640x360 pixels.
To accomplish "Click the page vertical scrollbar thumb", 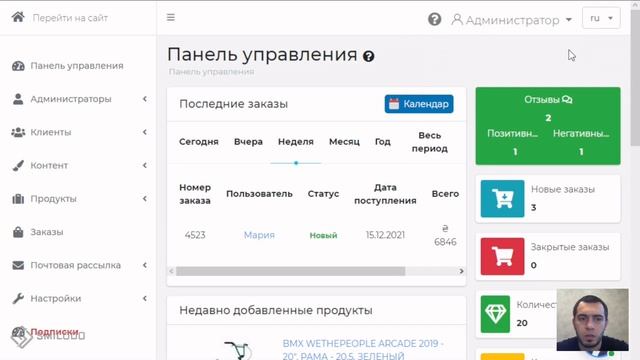I will click(x=635, y=78).
